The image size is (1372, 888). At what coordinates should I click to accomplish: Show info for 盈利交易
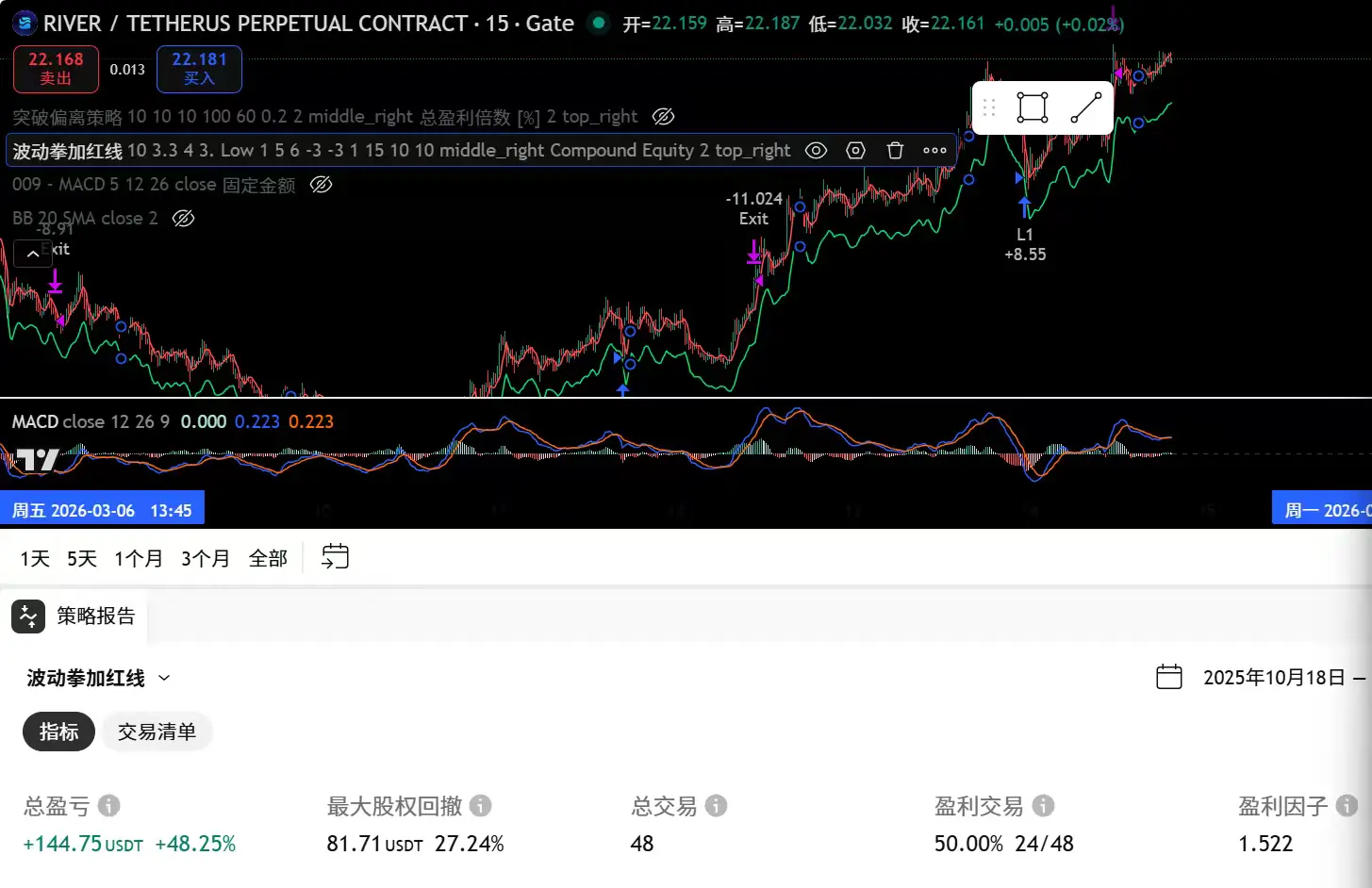tap(1043, 806)
